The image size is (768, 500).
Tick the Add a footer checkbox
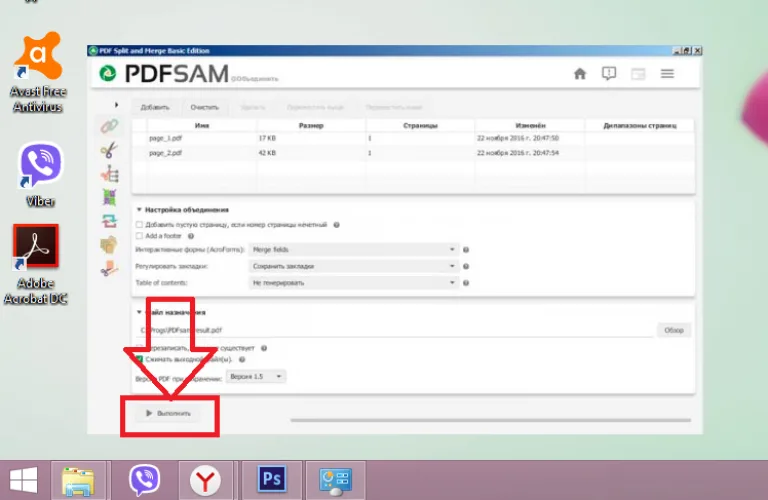click(x=140, y=236)
